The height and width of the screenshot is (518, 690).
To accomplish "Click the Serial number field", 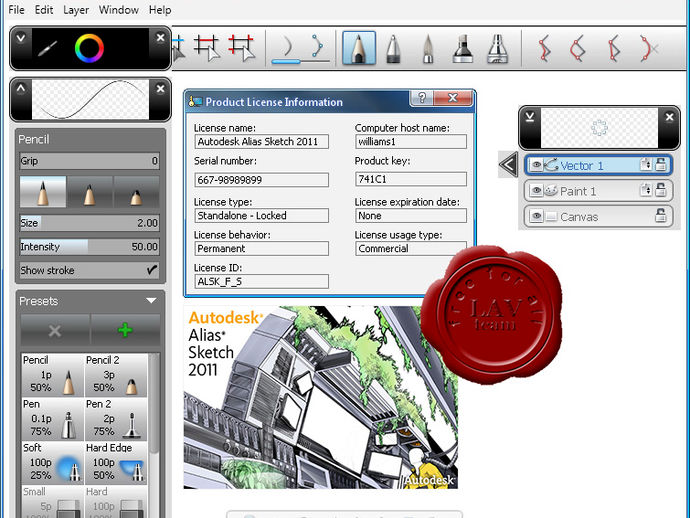I will point(261,180).
